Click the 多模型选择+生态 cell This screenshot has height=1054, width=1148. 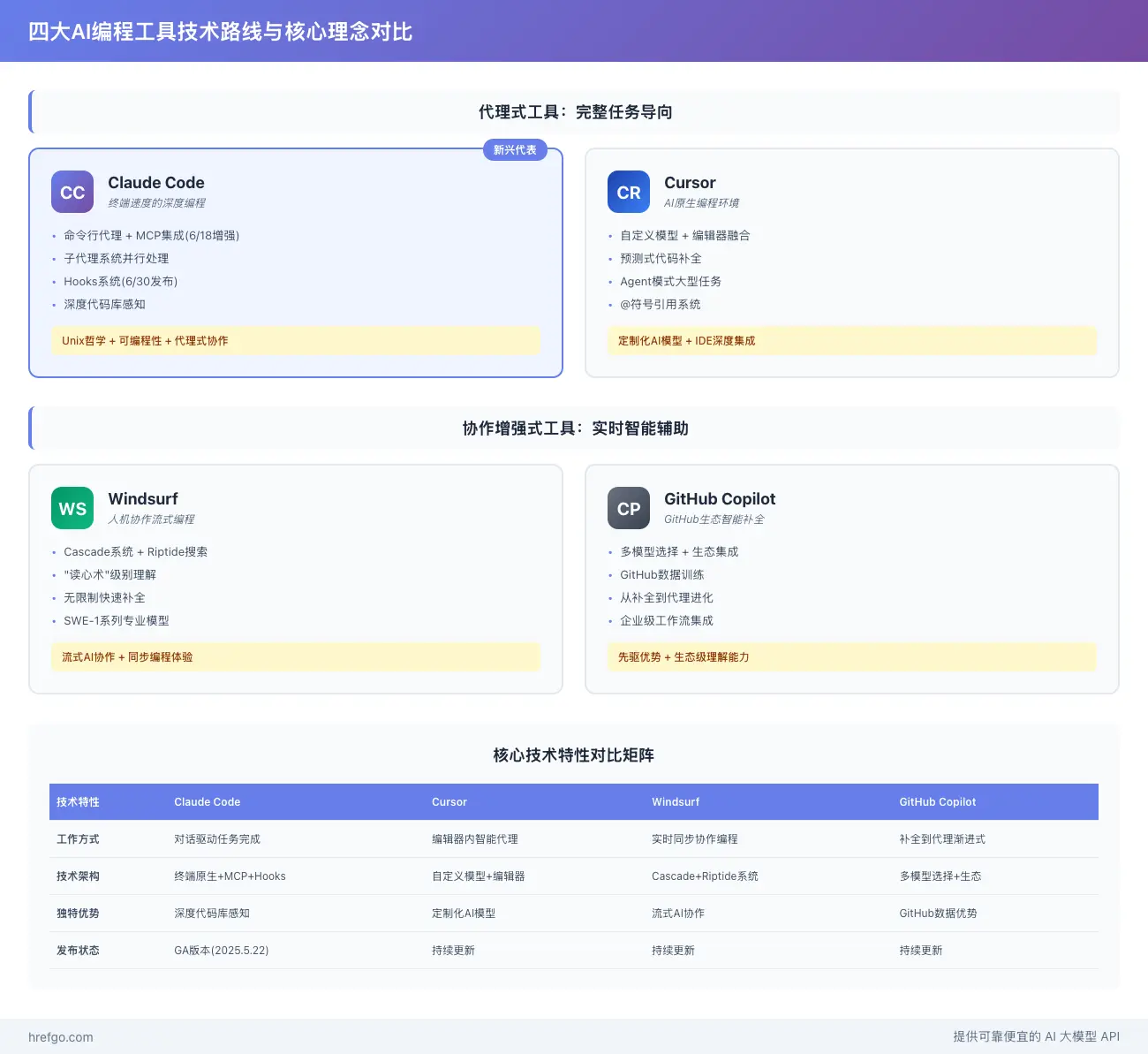[x=940, y=876]
